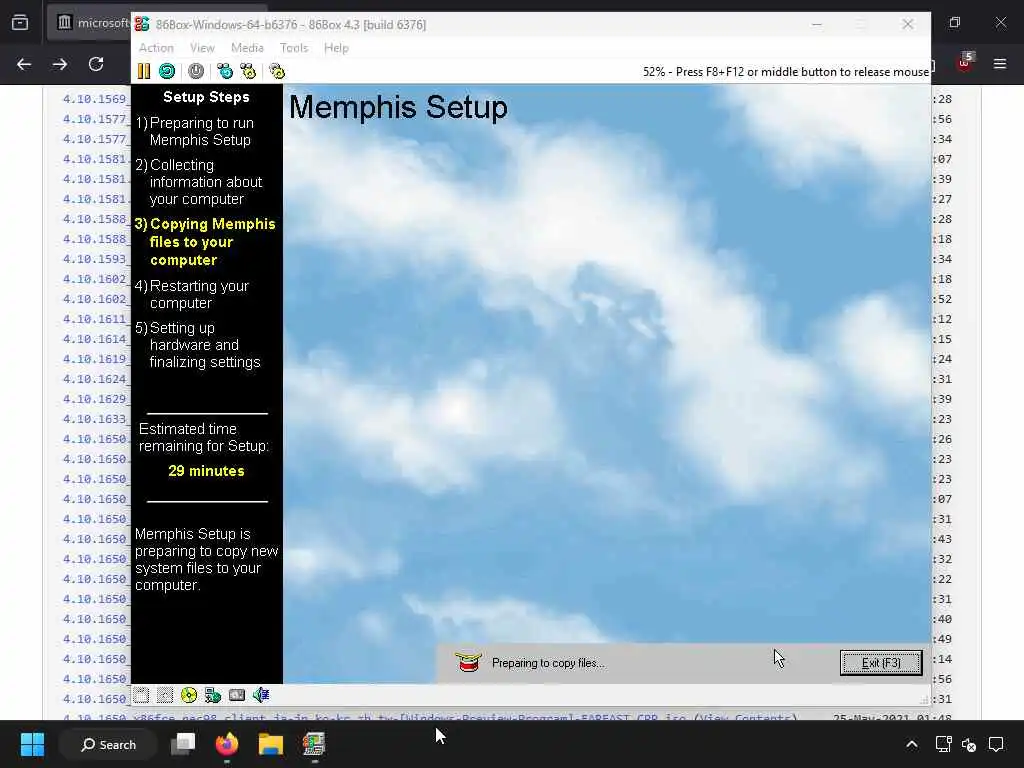Open the 4.10.1569 link in browser list
This screenshot has width=1024, height=768.
95,99
